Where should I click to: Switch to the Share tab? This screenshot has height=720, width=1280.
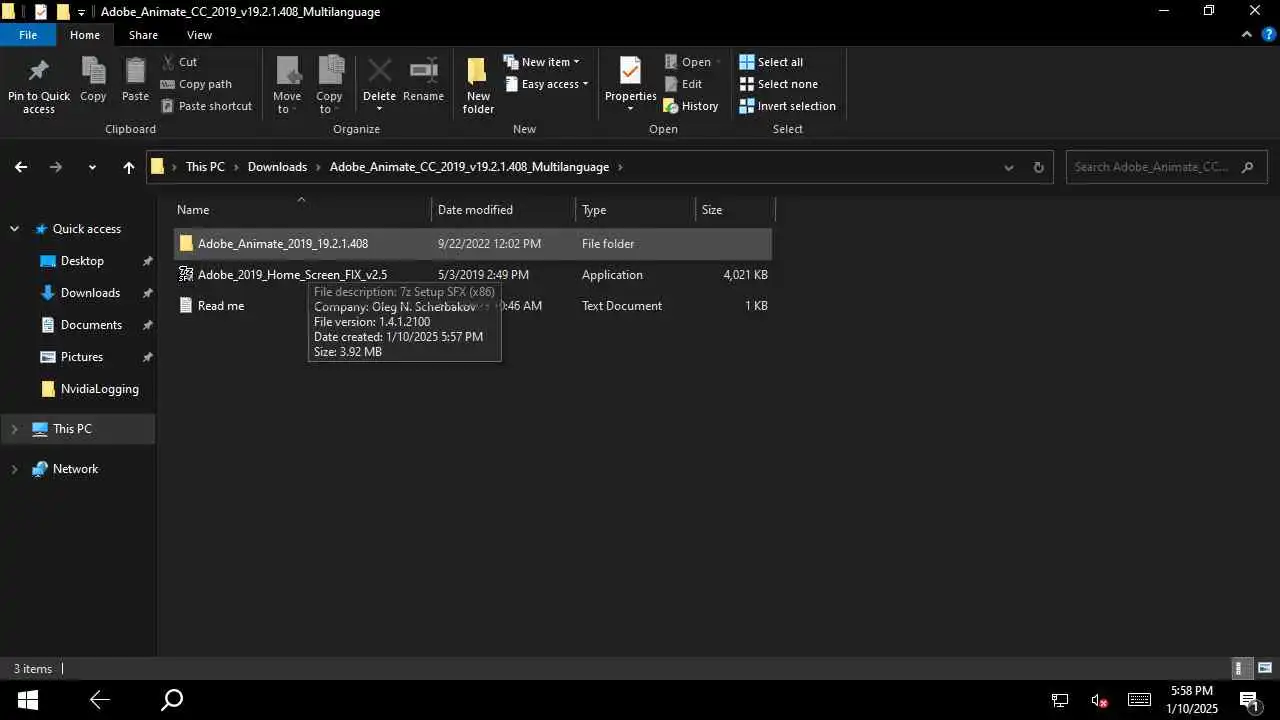143,35
